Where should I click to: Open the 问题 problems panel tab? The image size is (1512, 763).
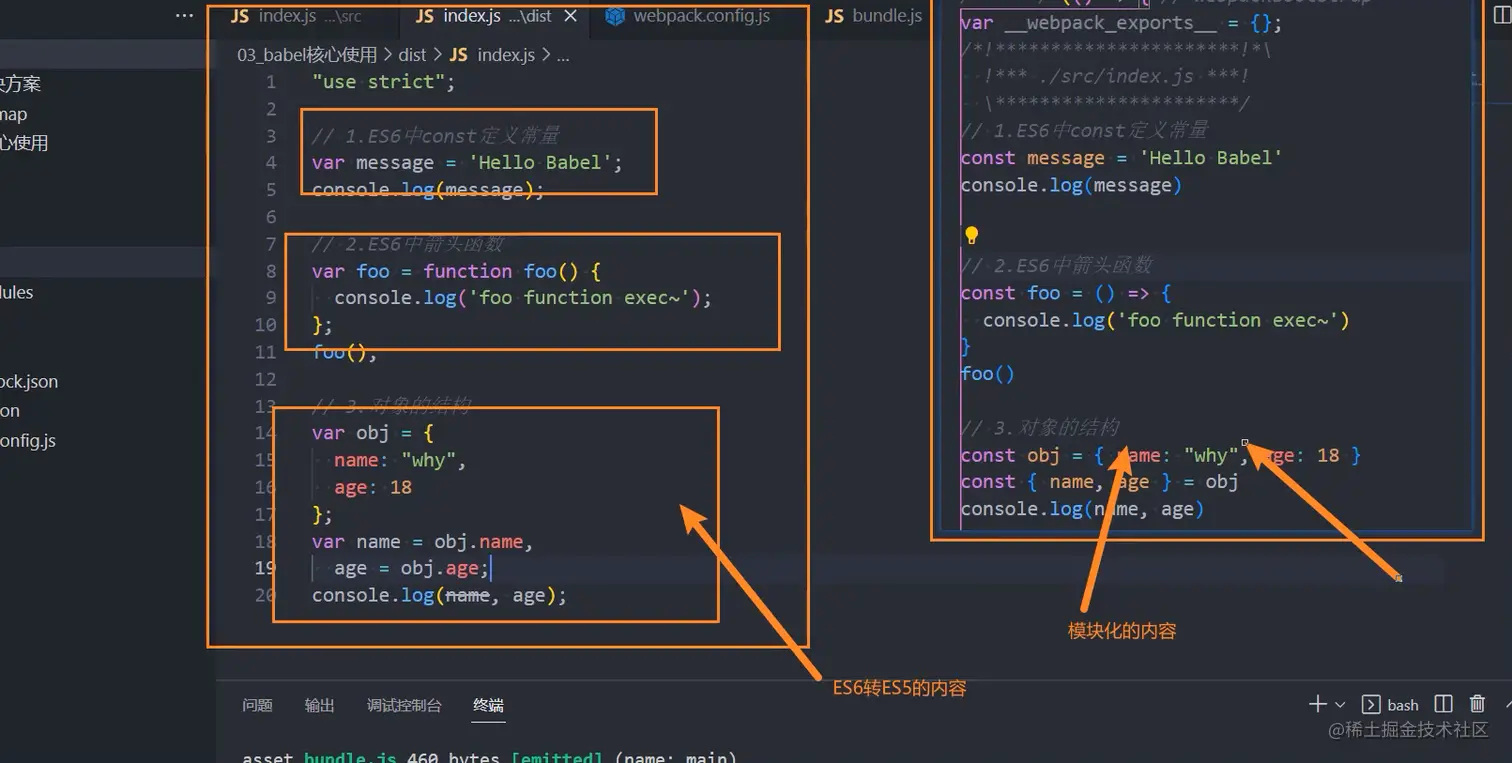pyautogui.click(x=257, y=705)
